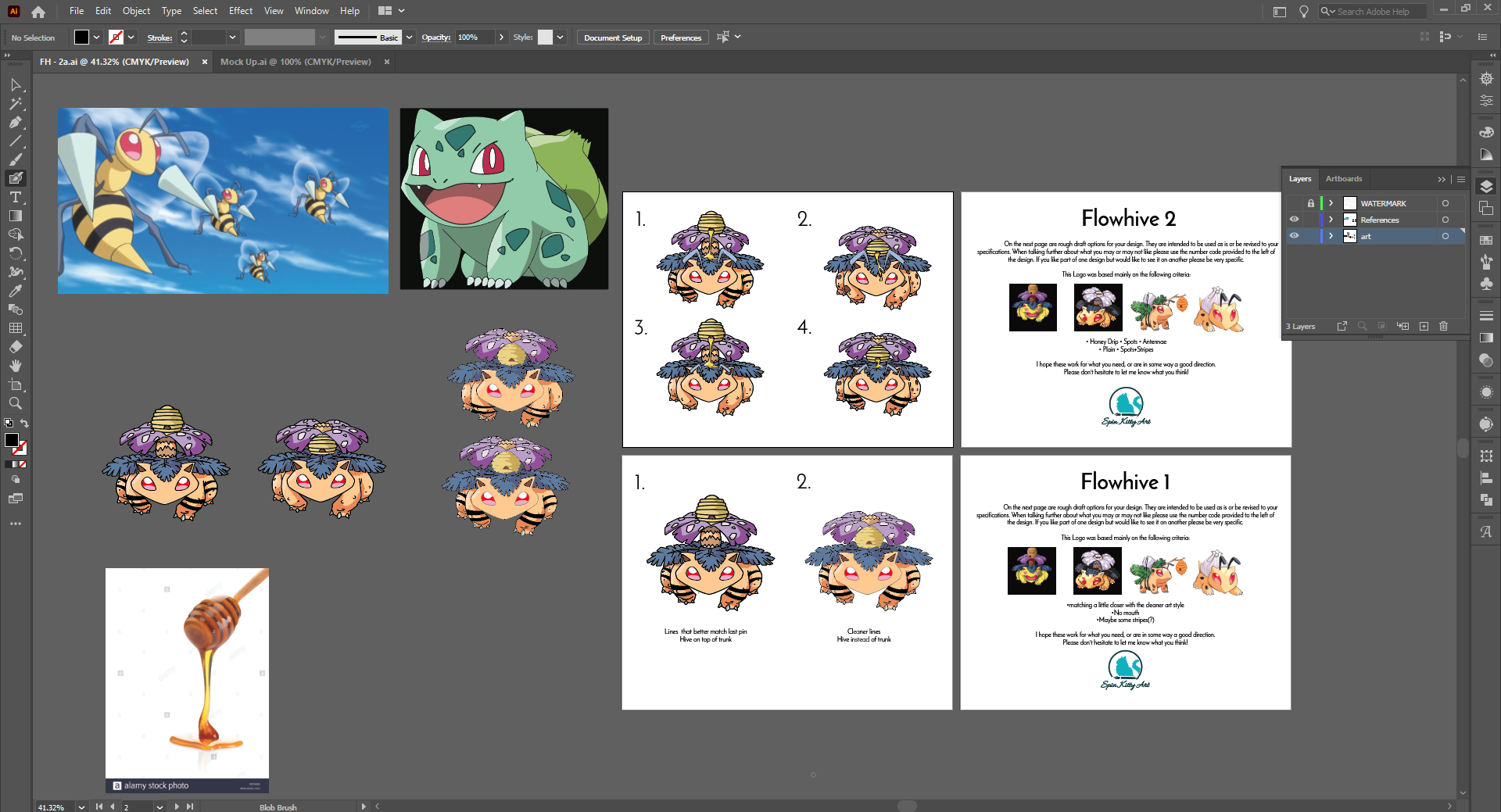
Task: Click the Preferences button
Action: coord(681,38)
